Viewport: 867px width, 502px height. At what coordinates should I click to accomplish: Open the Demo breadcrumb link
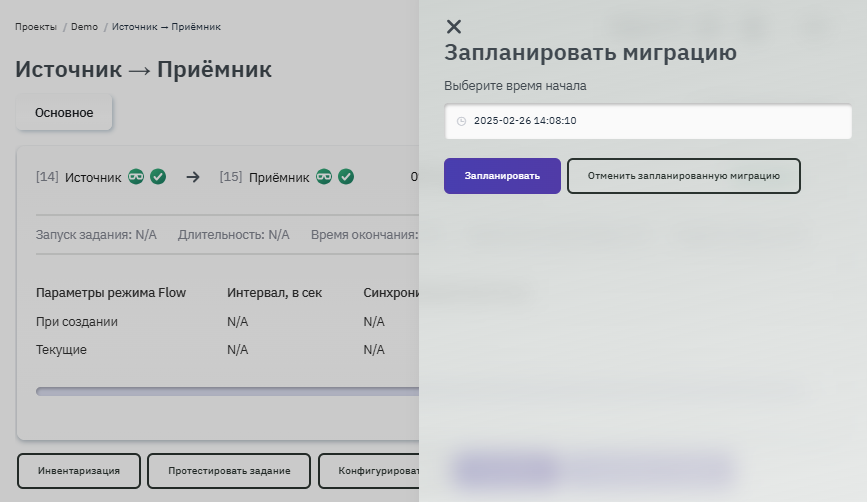tap(84, 27)
